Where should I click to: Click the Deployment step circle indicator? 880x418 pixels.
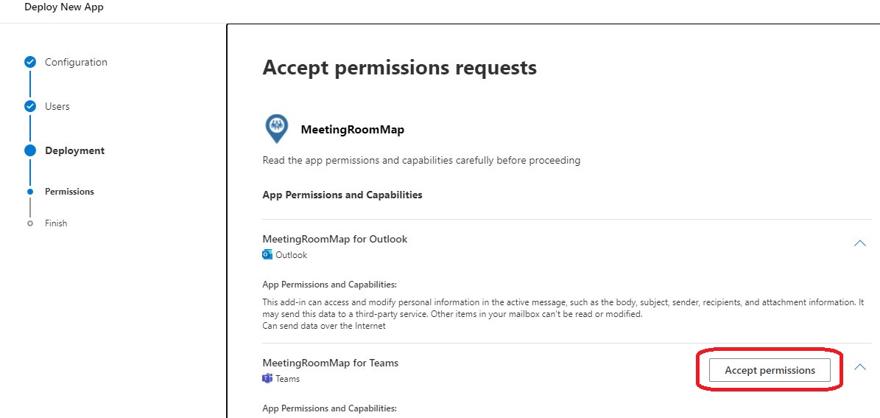click(30, 150)
